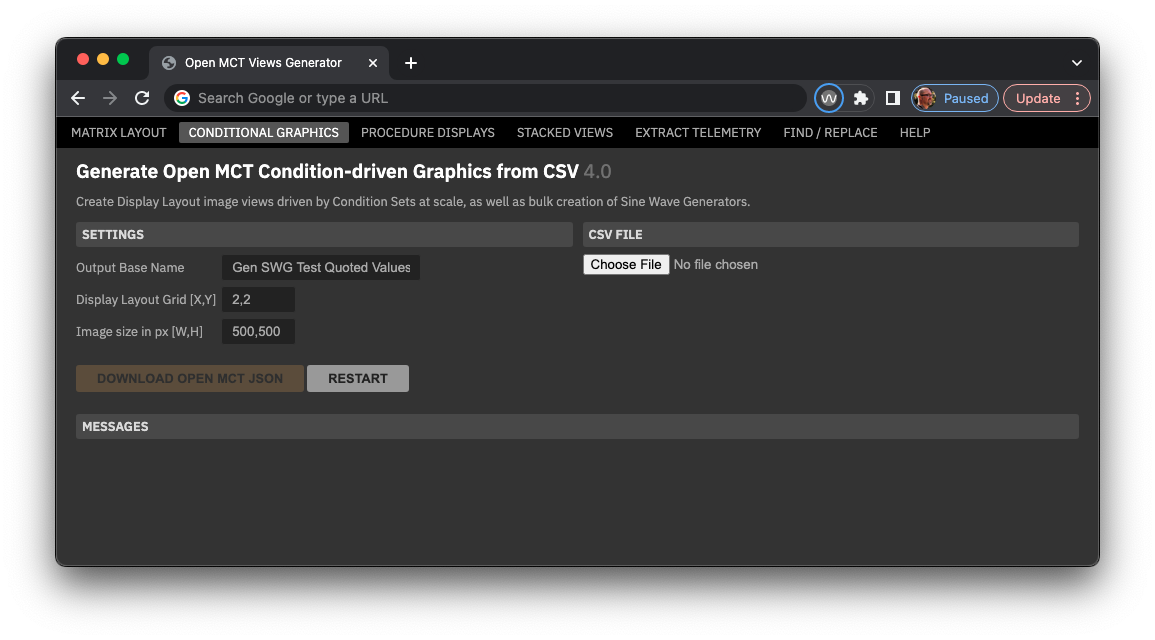This screenshot has width=1155, height=640.
Task: Click the green maximize window button
Action: (x=123, y=60)
